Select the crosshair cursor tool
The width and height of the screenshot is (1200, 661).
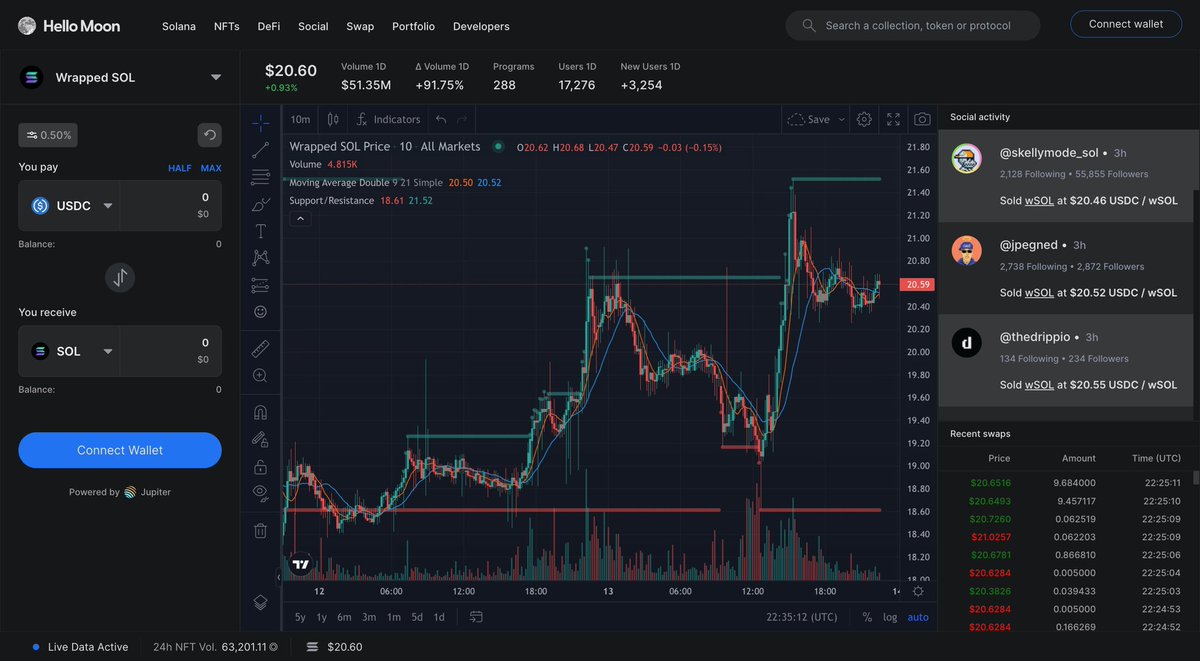pos(260,123)
